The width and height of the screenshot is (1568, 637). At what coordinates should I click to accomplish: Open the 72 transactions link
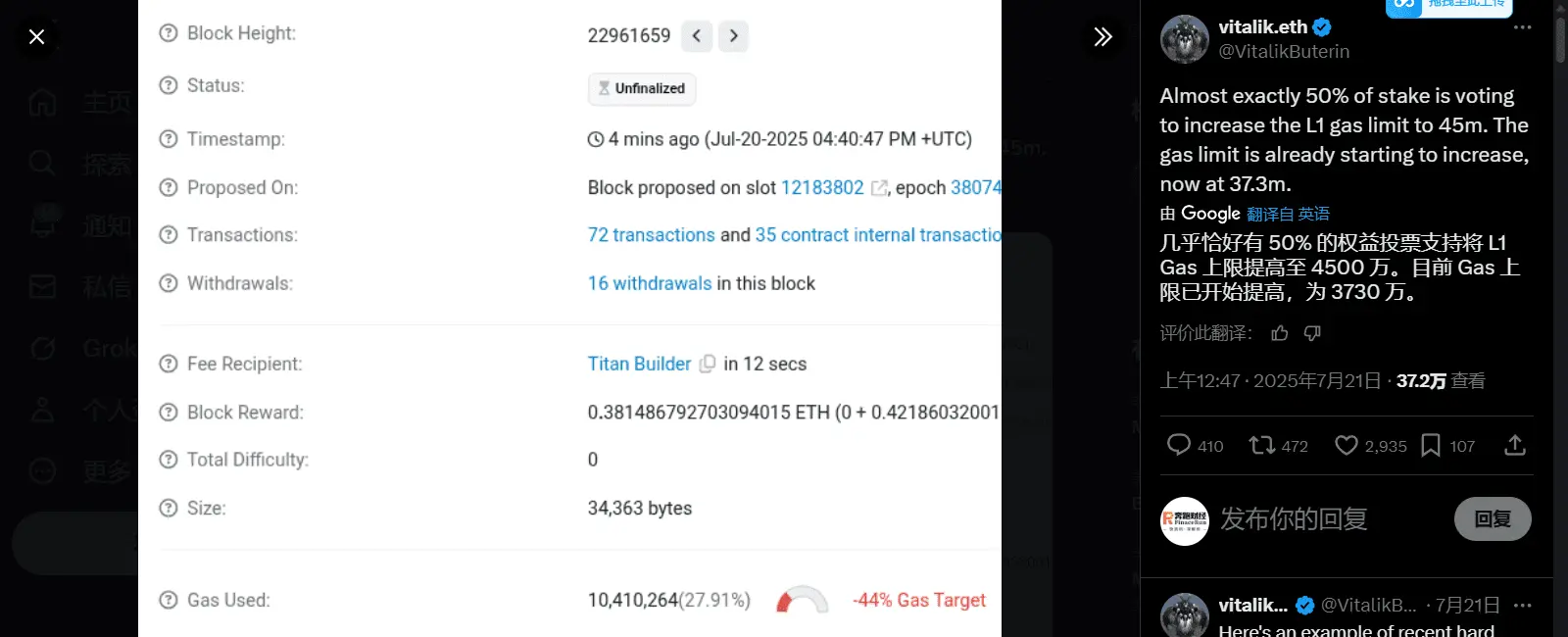[651, 235]
